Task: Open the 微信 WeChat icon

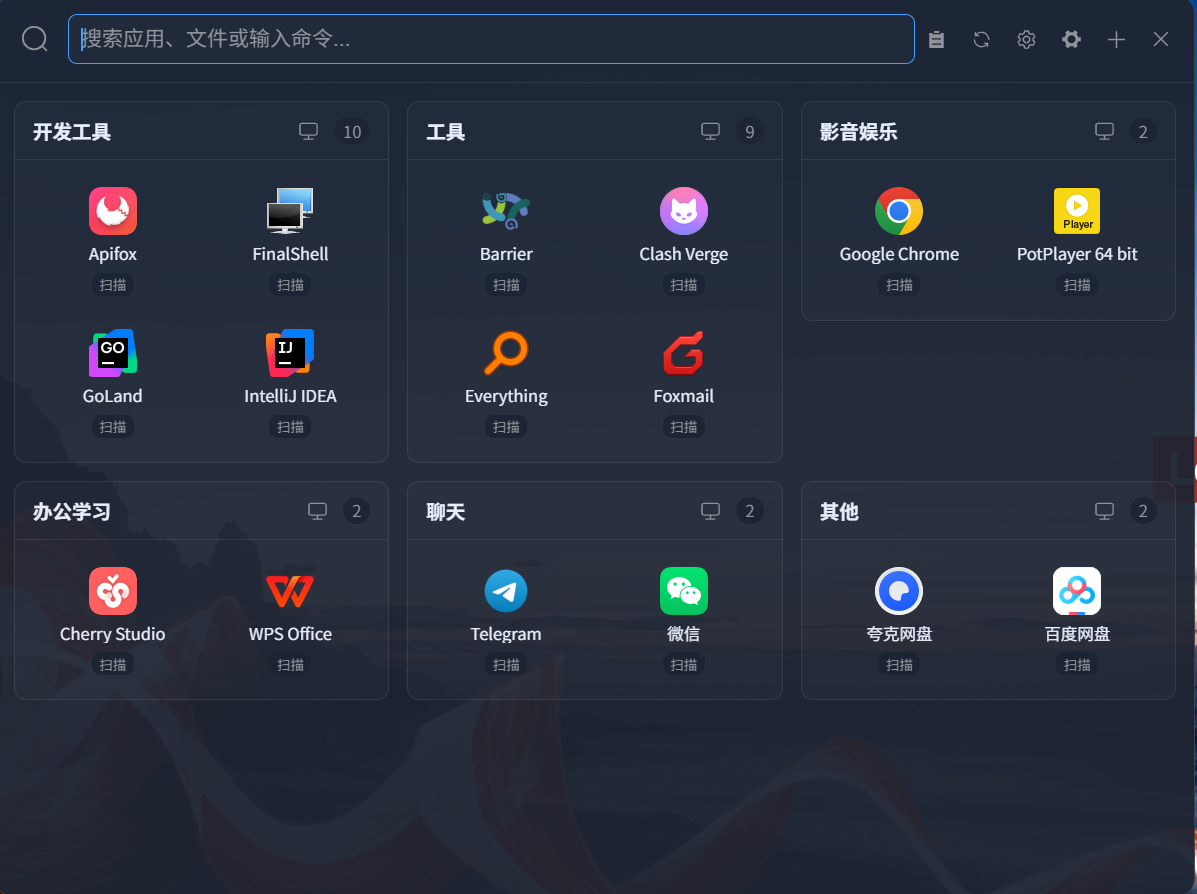Action: (684, 591)
